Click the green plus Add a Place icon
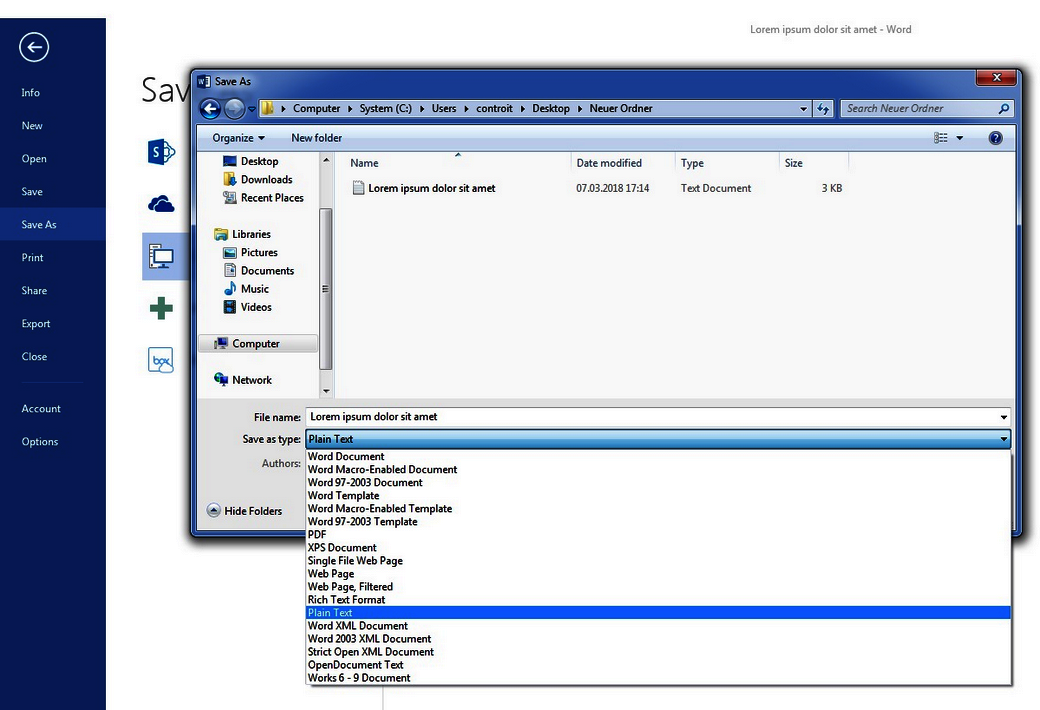This screenshot has width=1040, height=710. 161,309
